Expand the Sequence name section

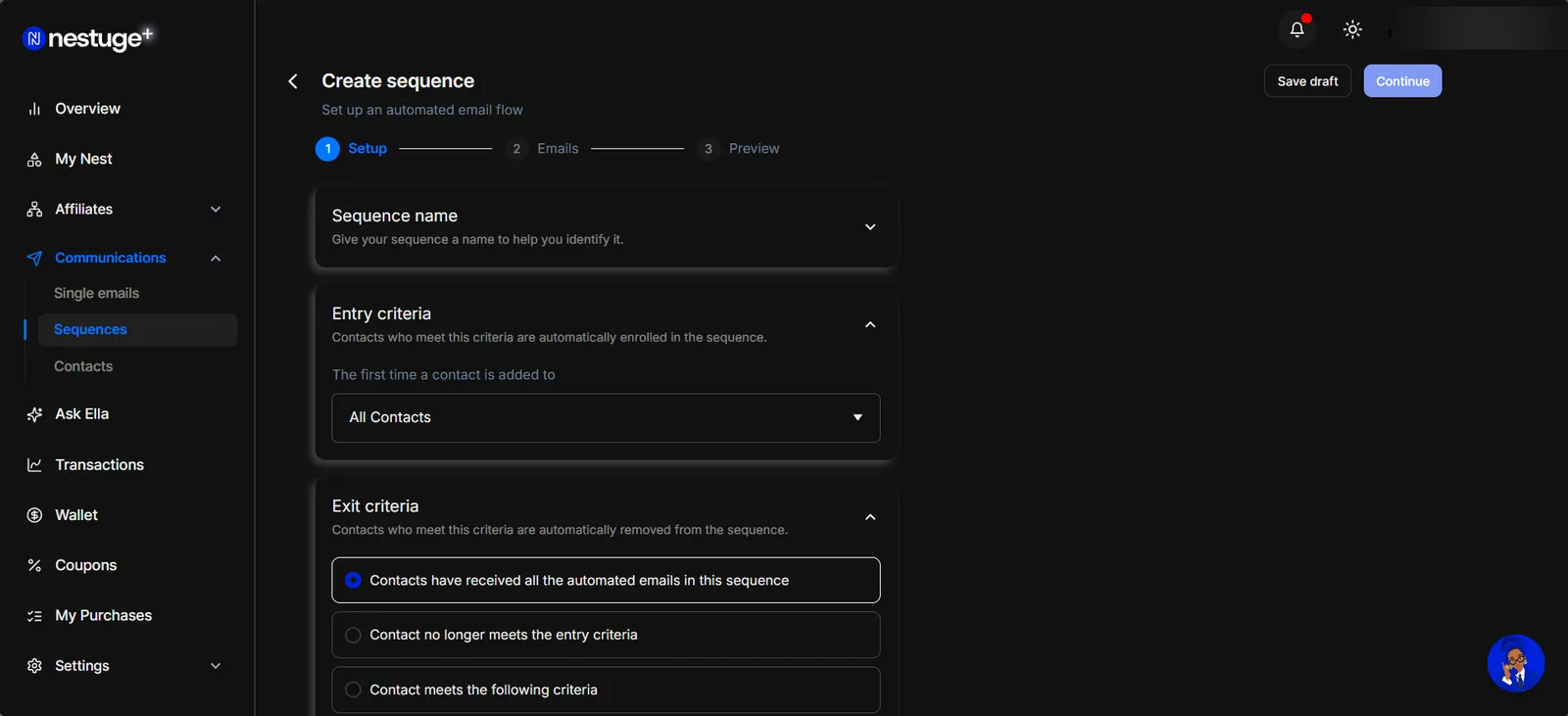[x=870, y=227]
